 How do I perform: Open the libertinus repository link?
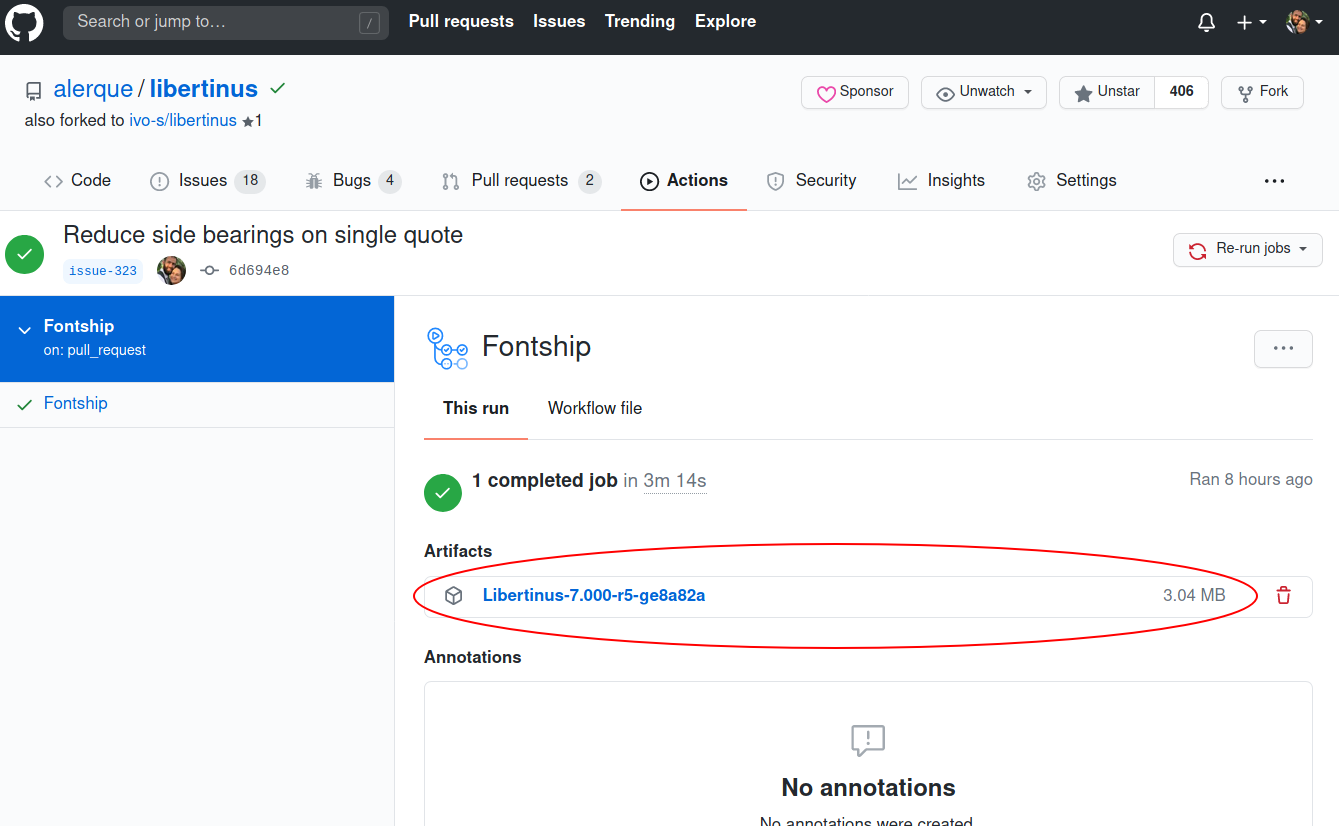204,89
